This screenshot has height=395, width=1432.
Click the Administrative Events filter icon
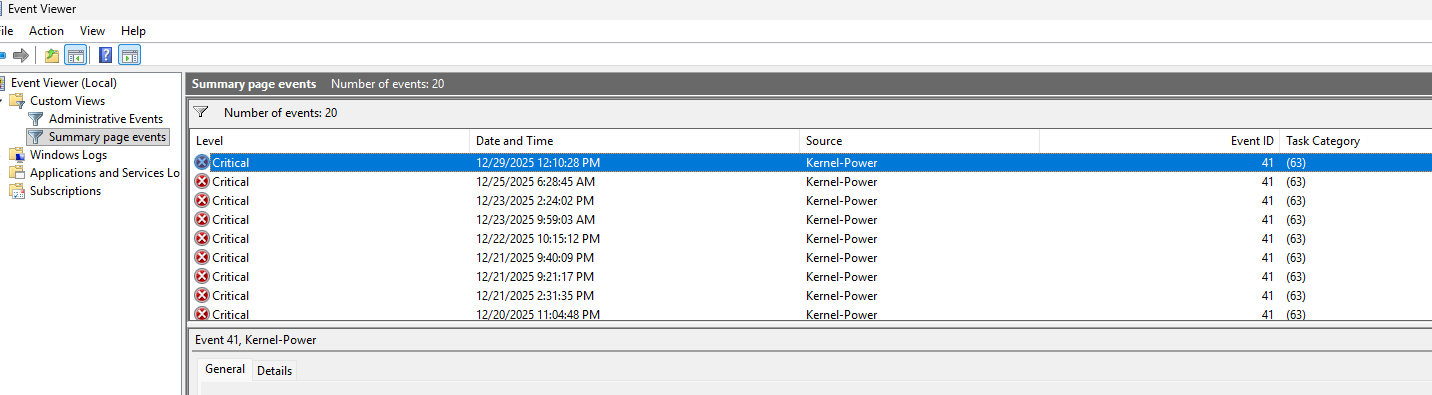tap(36, 119)
